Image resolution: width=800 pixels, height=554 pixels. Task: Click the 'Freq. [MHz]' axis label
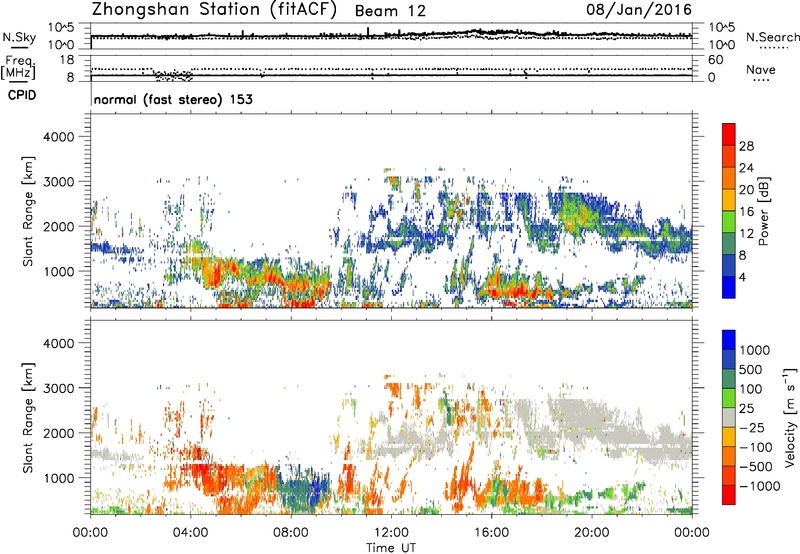click(x=19, y=68)
